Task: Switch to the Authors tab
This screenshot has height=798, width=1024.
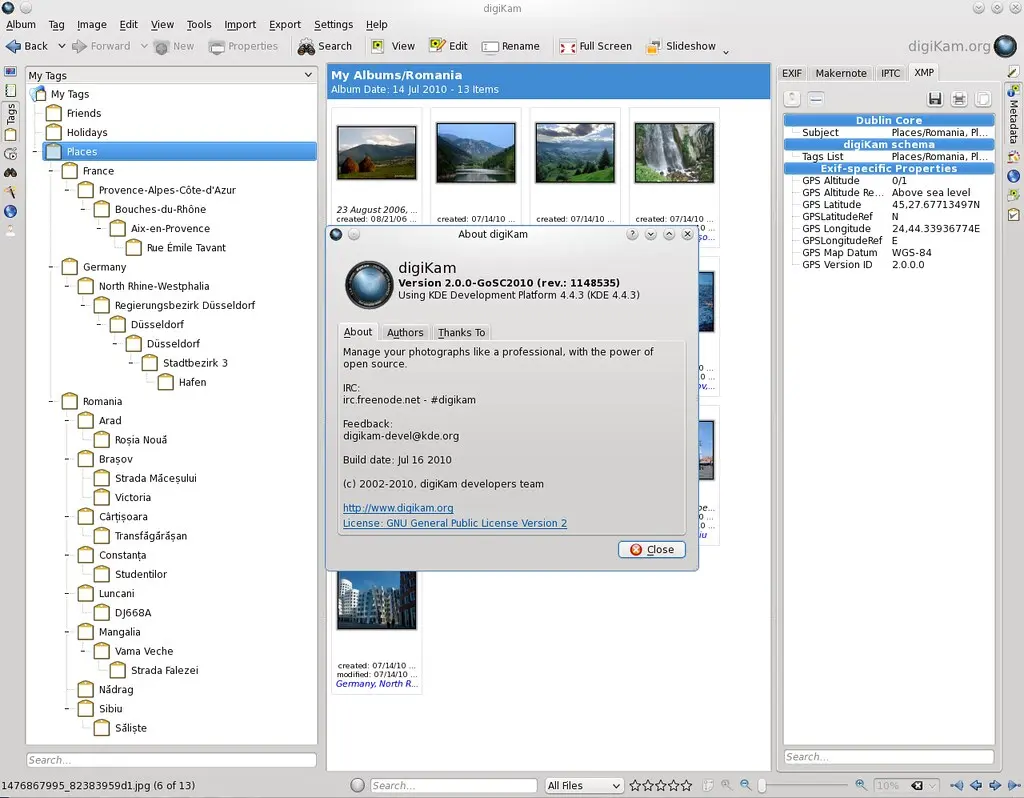Action: (405, 332)
